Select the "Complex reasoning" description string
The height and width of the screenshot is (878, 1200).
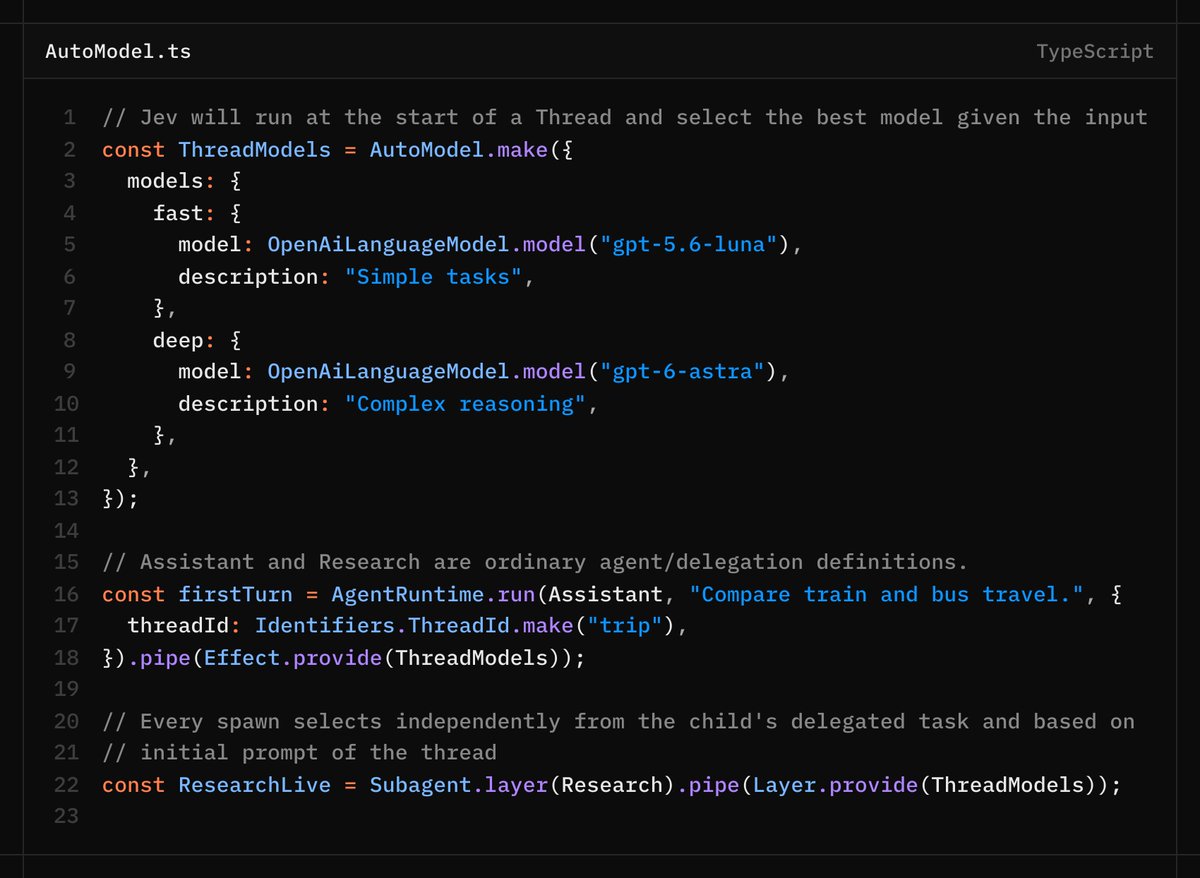coord(465,404)
